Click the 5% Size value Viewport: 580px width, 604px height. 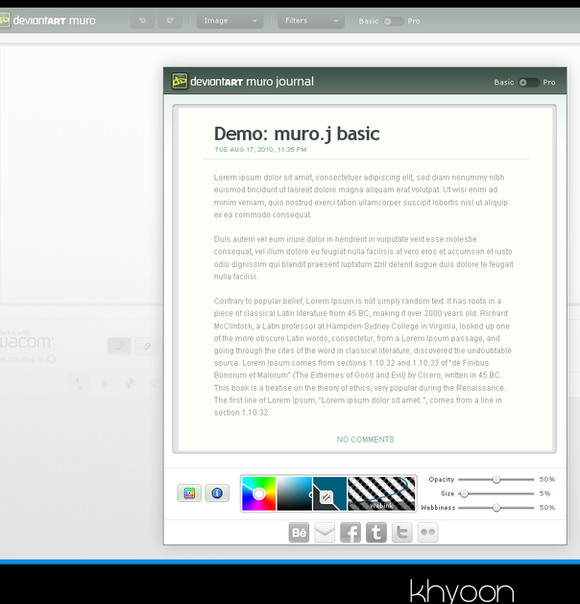545,493
